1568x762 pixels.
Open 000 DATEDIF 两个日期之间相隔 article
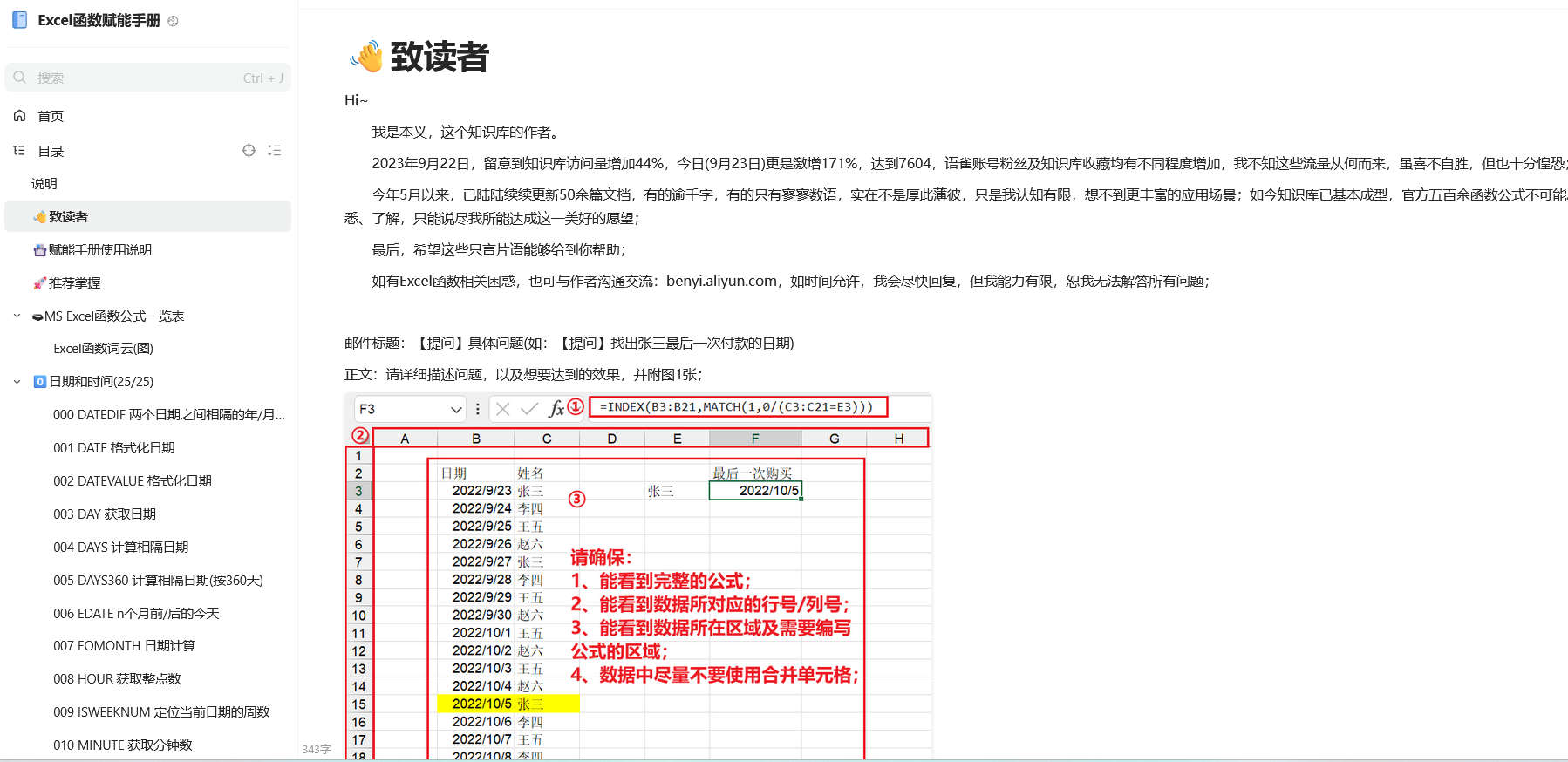(x=169, y=415)
